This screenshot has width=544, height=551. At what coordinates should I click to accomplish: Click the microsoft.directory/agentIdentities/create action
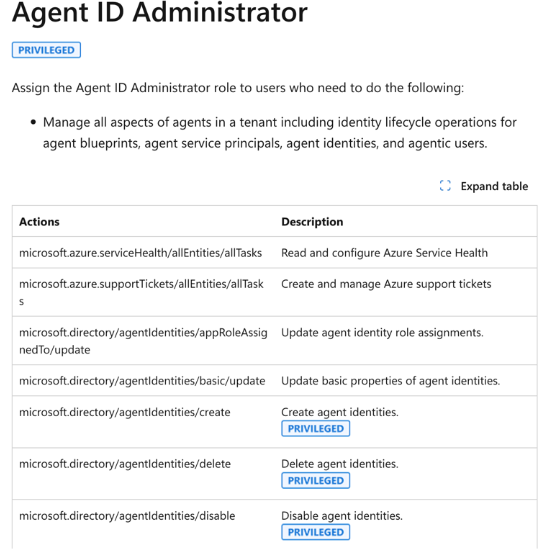tap(125, 412)
